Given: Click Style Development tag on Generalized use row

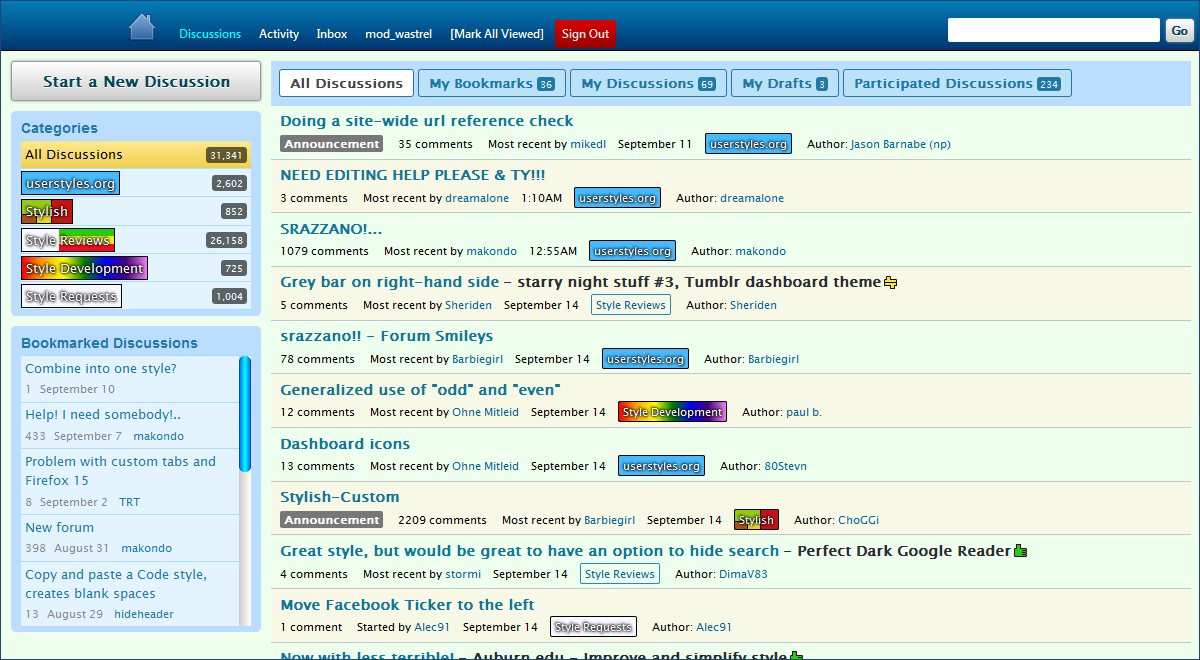Looking at the screenshot, I should [672, 412].
